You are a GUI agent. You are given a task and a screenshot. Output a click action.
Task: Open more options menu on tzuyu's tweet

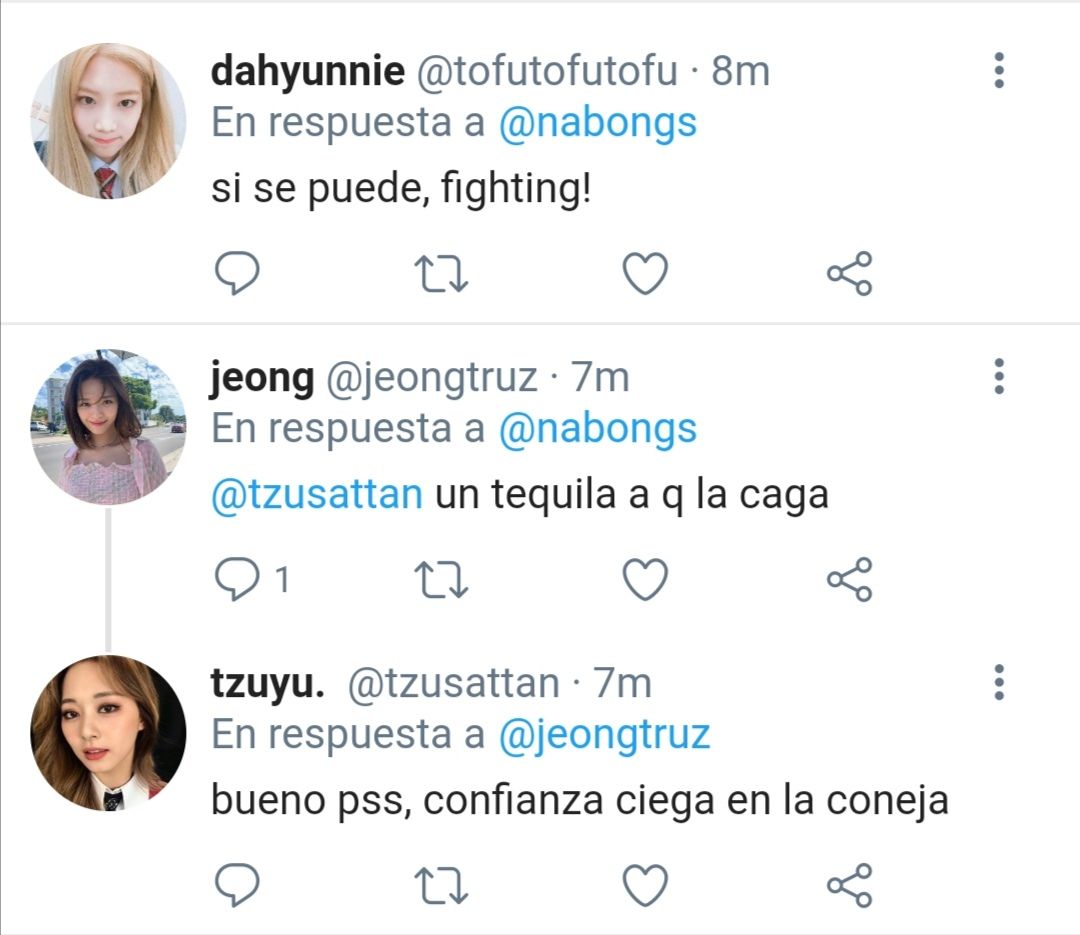999,682
